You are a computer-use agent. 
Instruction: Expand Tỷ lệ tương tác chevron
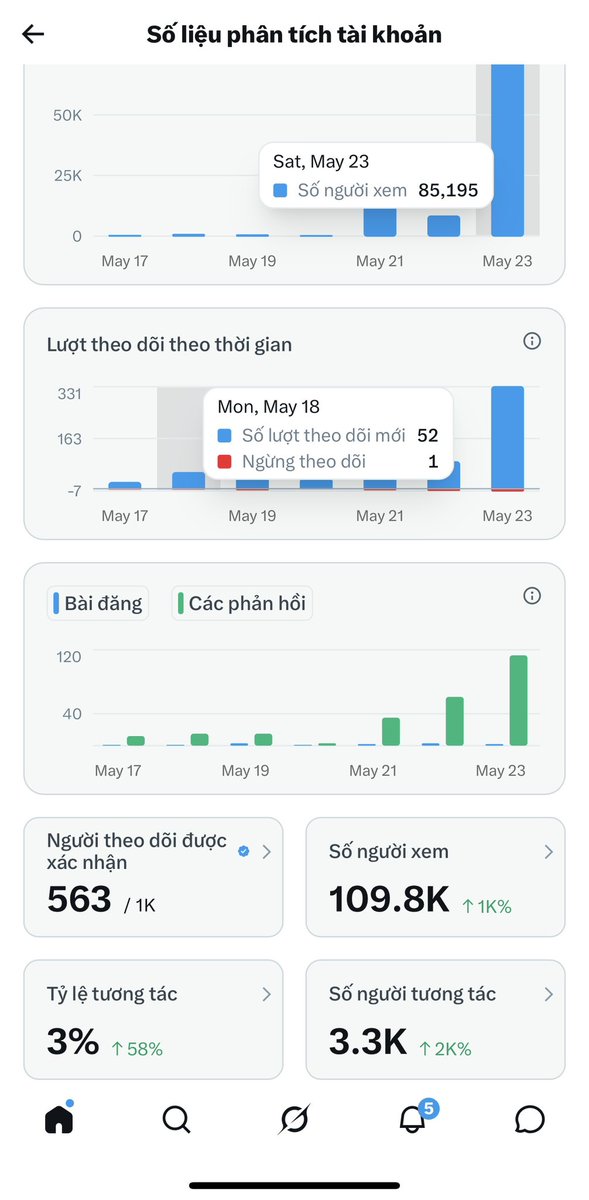[x=266, y=994]
